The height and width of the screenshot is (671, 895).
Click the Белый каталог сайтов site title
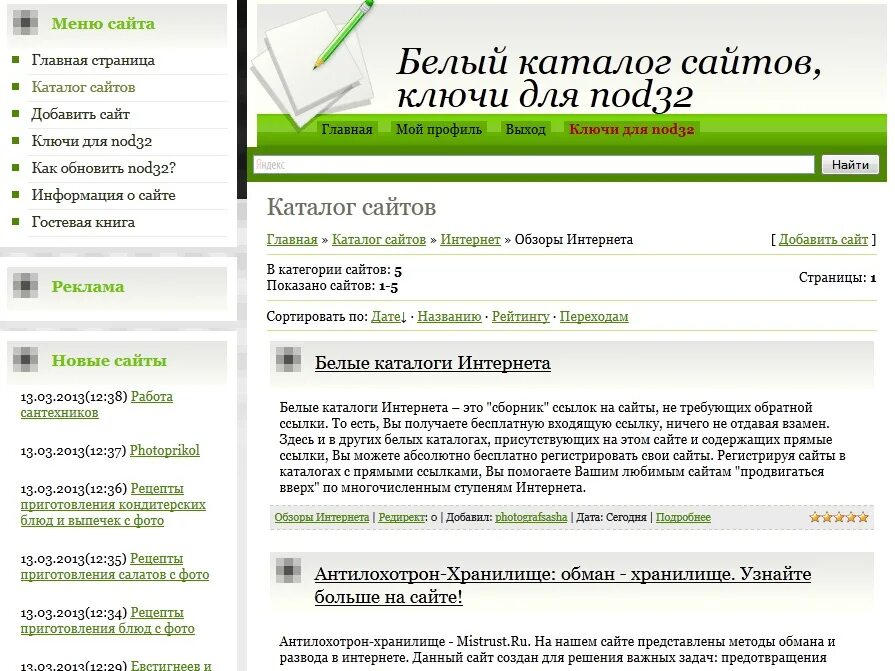point(609,78)
